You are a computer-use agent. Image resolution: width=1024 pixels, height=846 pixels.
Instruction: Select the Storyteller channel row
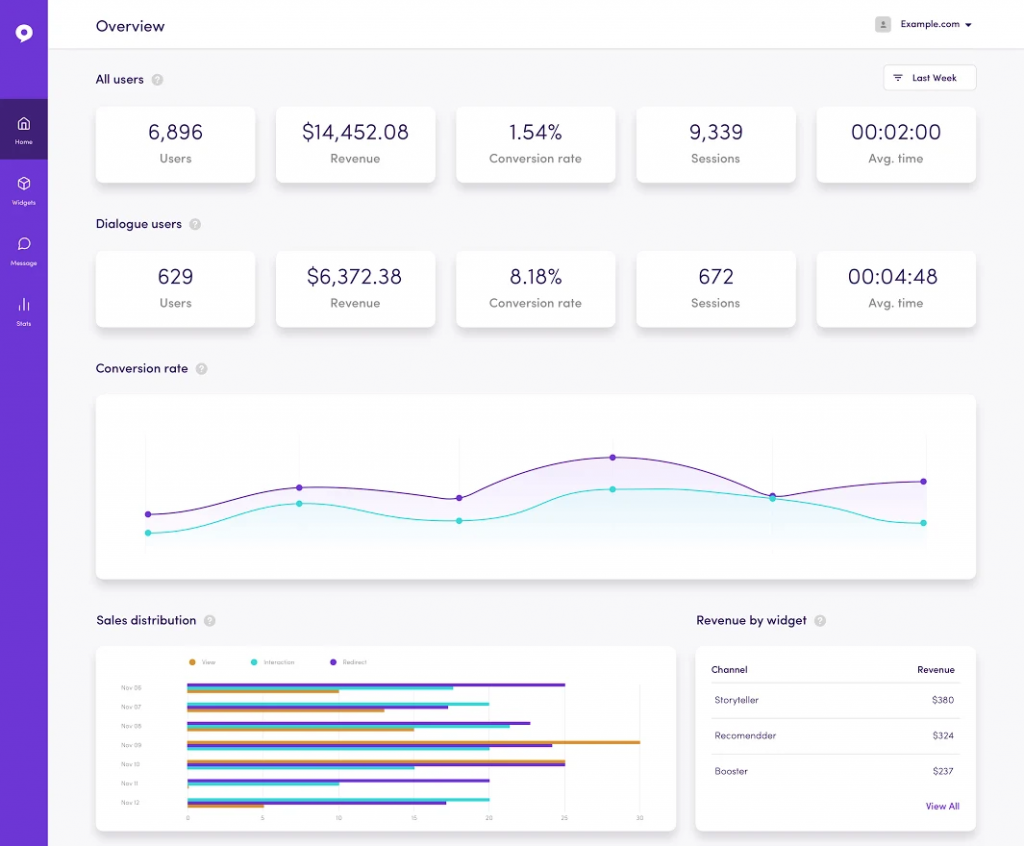(835, 700)
